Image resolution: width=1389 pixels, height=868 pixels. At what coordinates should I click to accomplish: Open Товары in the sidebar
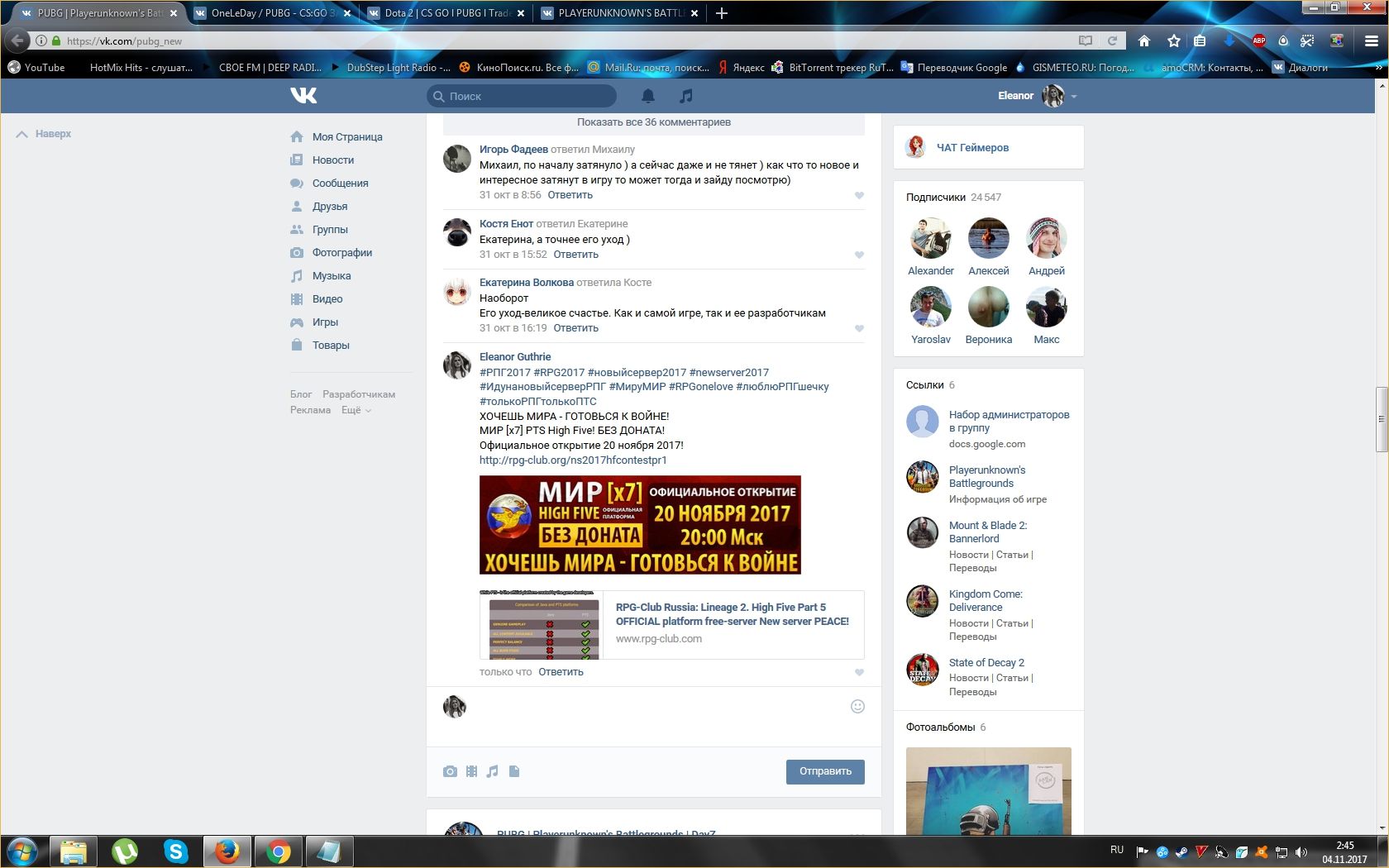point(331,346)
